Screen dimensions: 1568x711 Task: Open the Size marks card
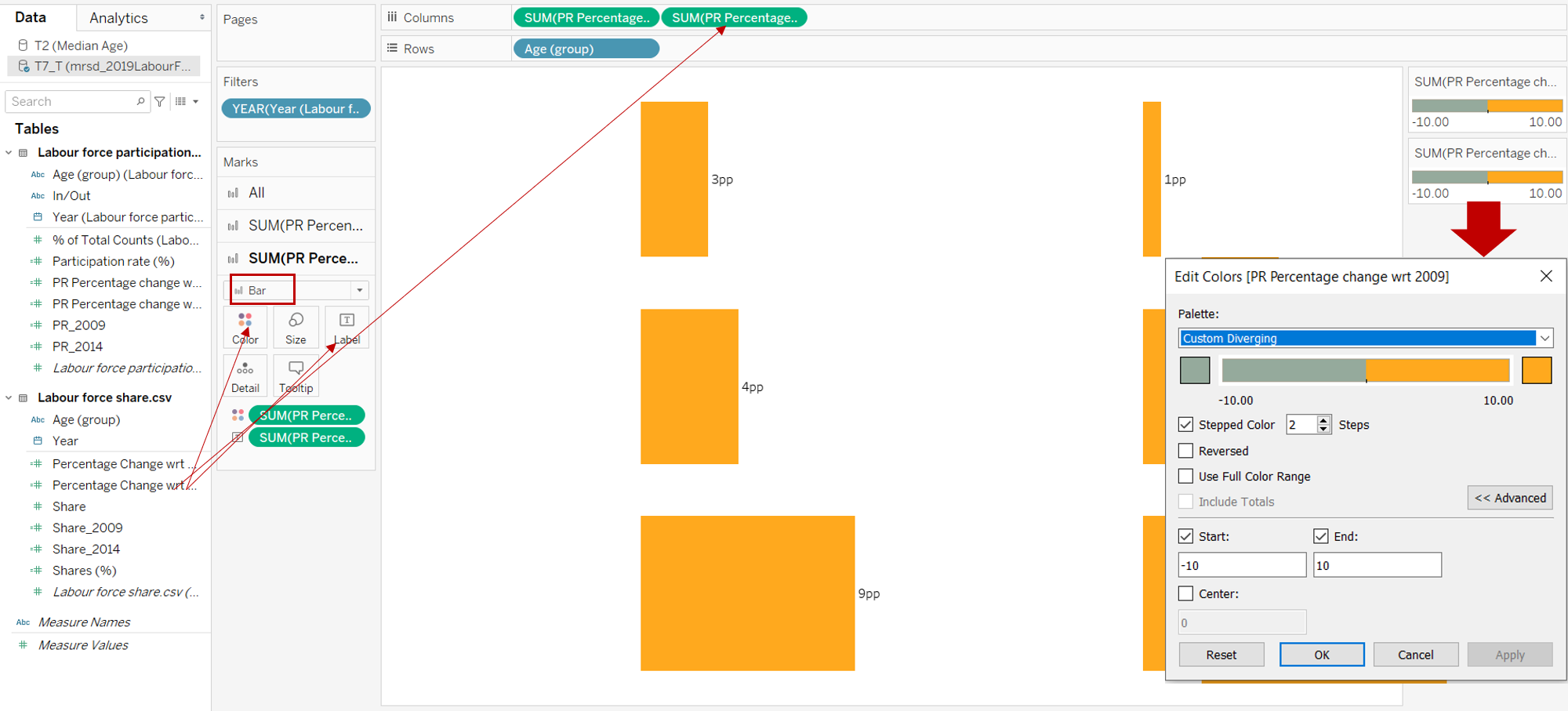(296, 327)
